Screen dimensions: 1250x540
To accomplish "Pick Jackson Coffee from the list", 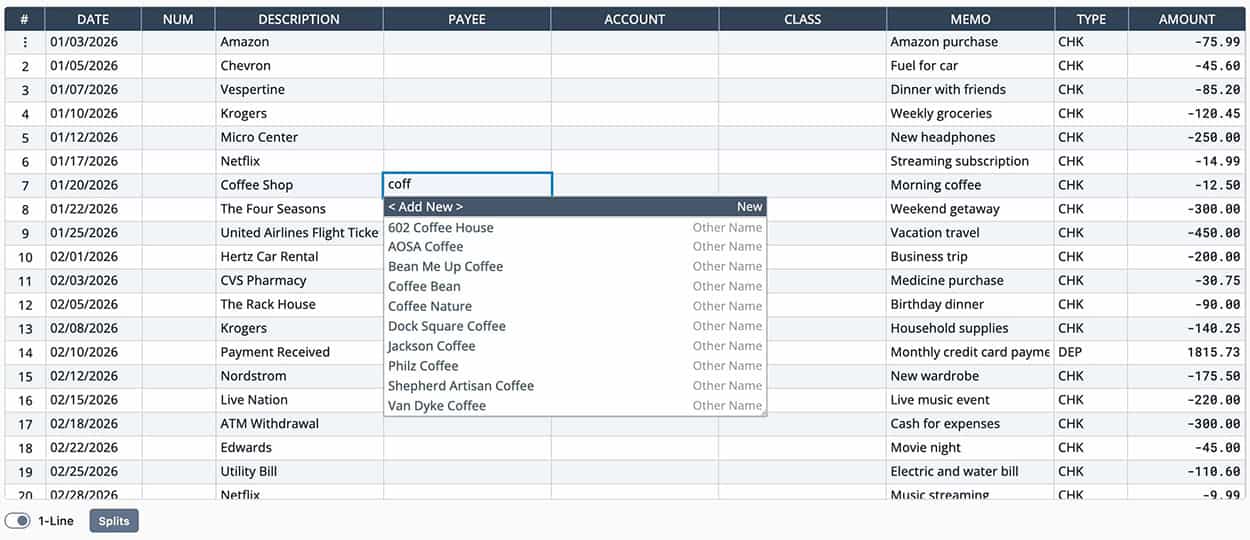I will click(575, 346).
